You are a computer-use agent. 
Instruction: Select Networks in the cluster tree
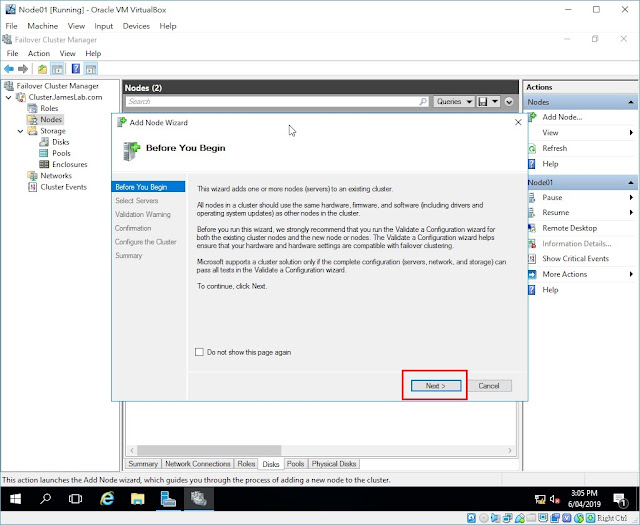(56, 176)
